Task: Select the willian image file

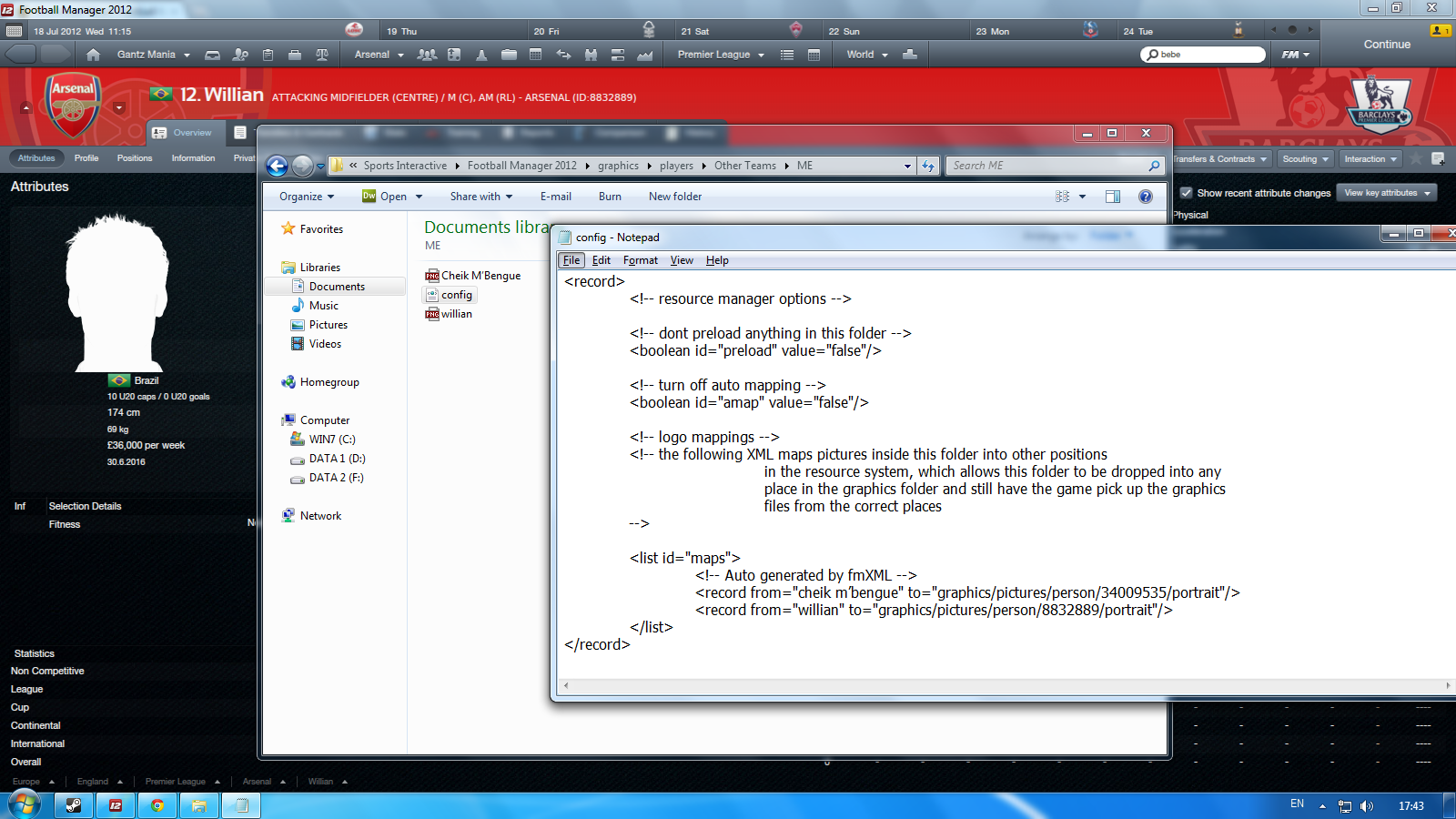Action: pyautogui.click(x=449, y=314)
